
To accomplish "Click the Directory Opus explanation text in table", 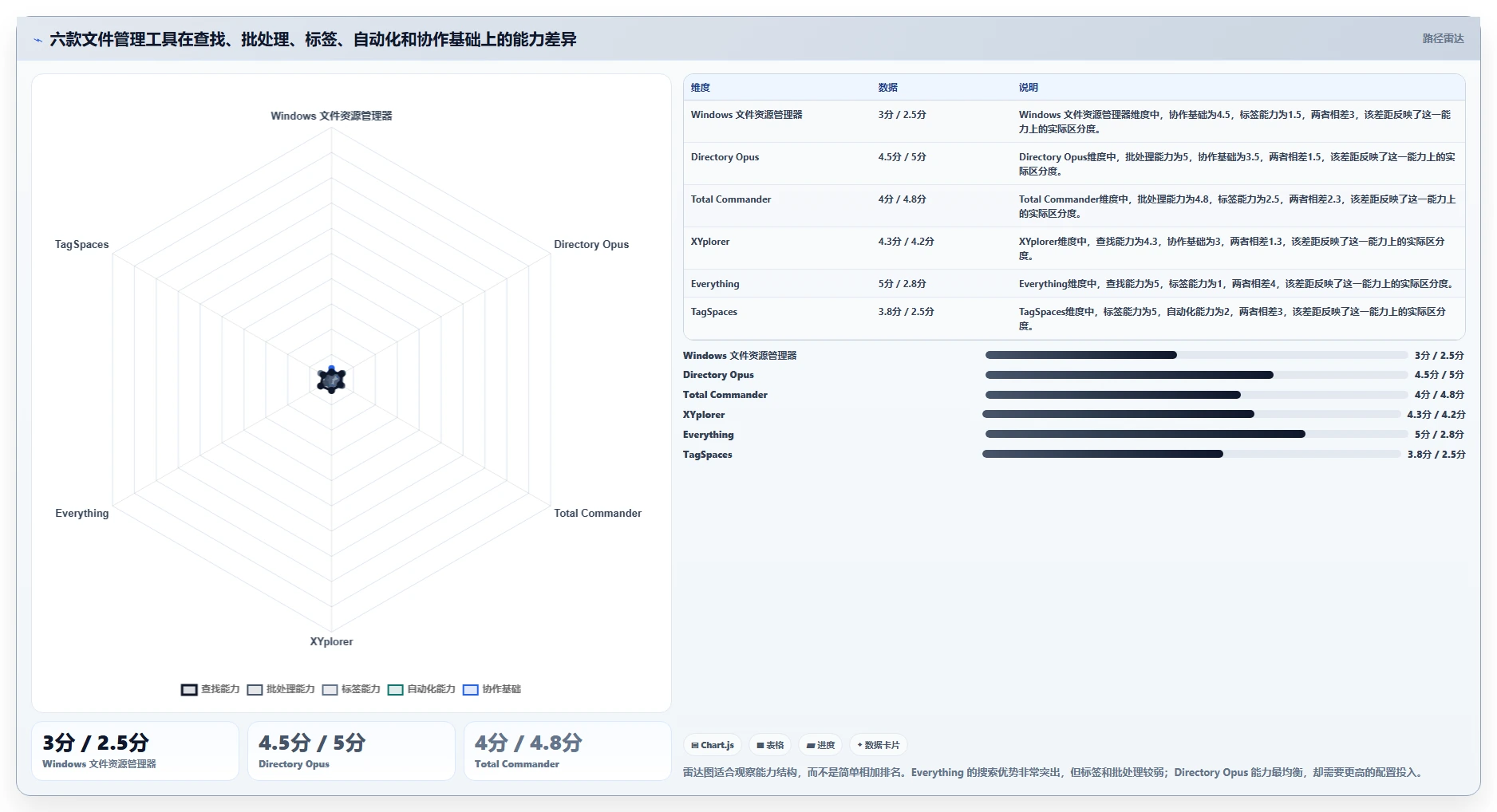I will pyautogui.click(x=1236, y=164).
